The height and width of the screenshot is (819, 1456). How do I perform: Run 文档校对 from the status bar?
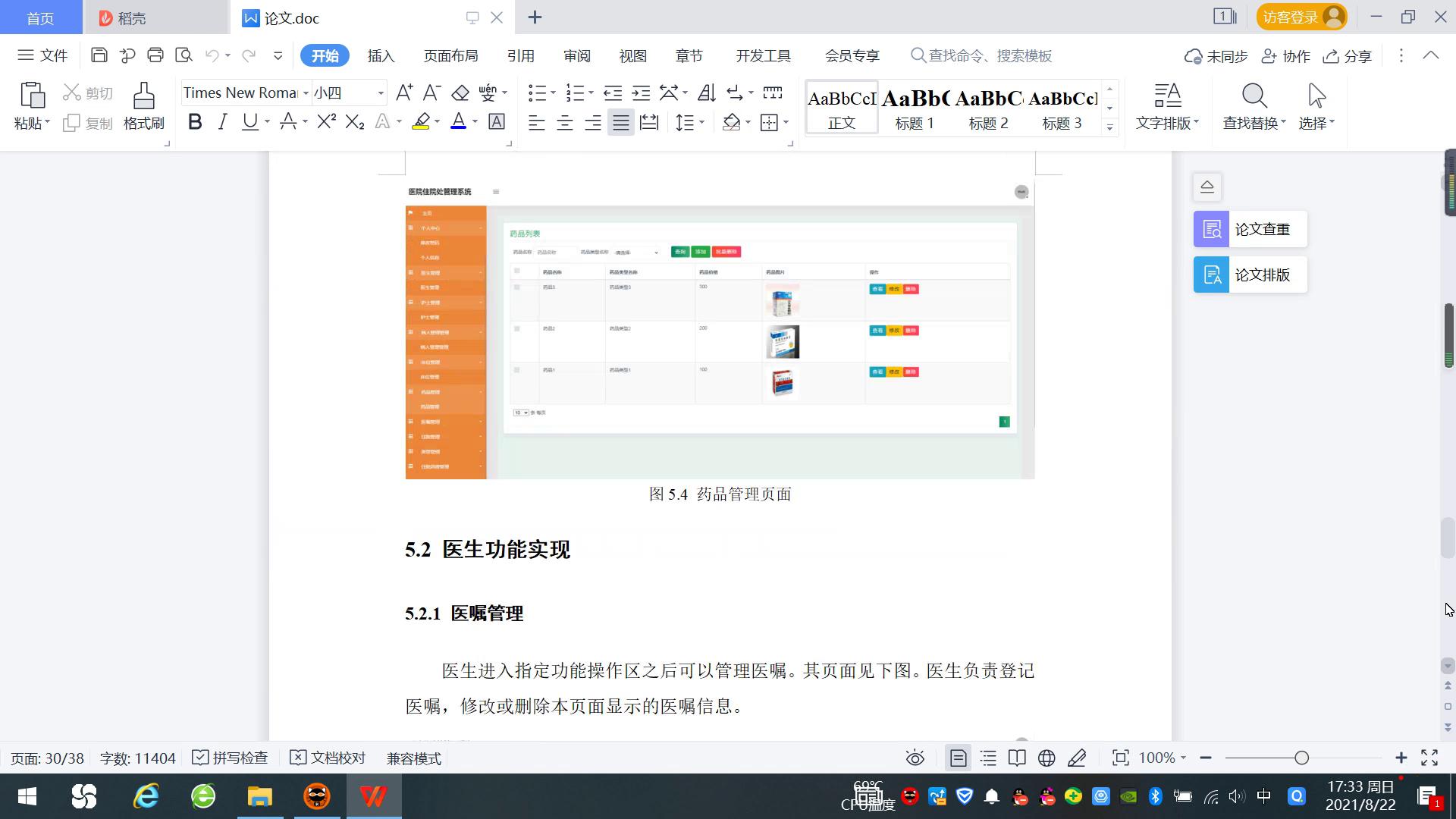[327, 758]
